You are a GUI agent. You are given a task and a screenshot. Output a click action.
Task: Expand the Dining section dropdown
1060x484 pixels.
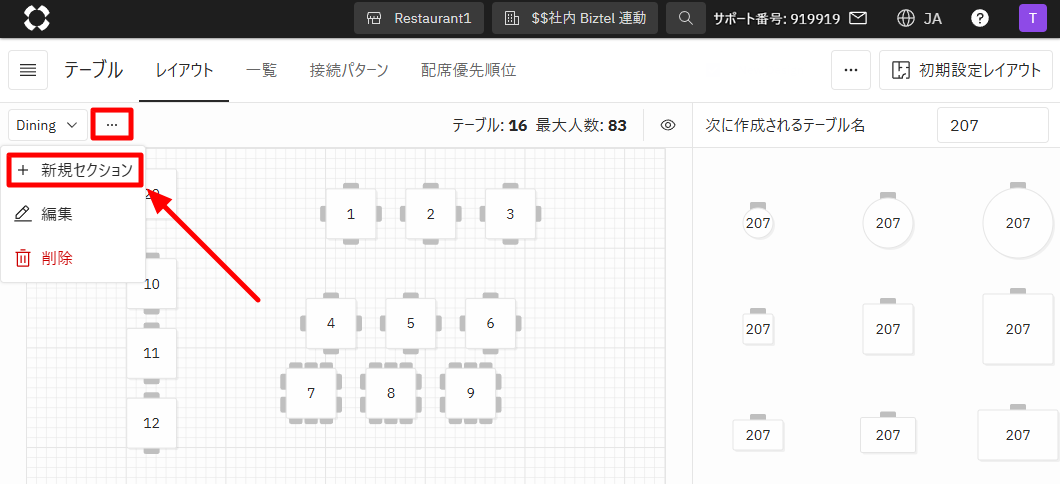[x=46, y=125]
